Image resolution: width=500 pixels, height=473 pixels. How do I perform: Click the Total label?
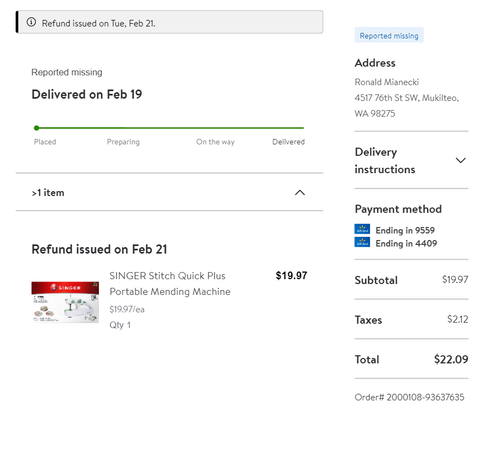coord(367,359)
